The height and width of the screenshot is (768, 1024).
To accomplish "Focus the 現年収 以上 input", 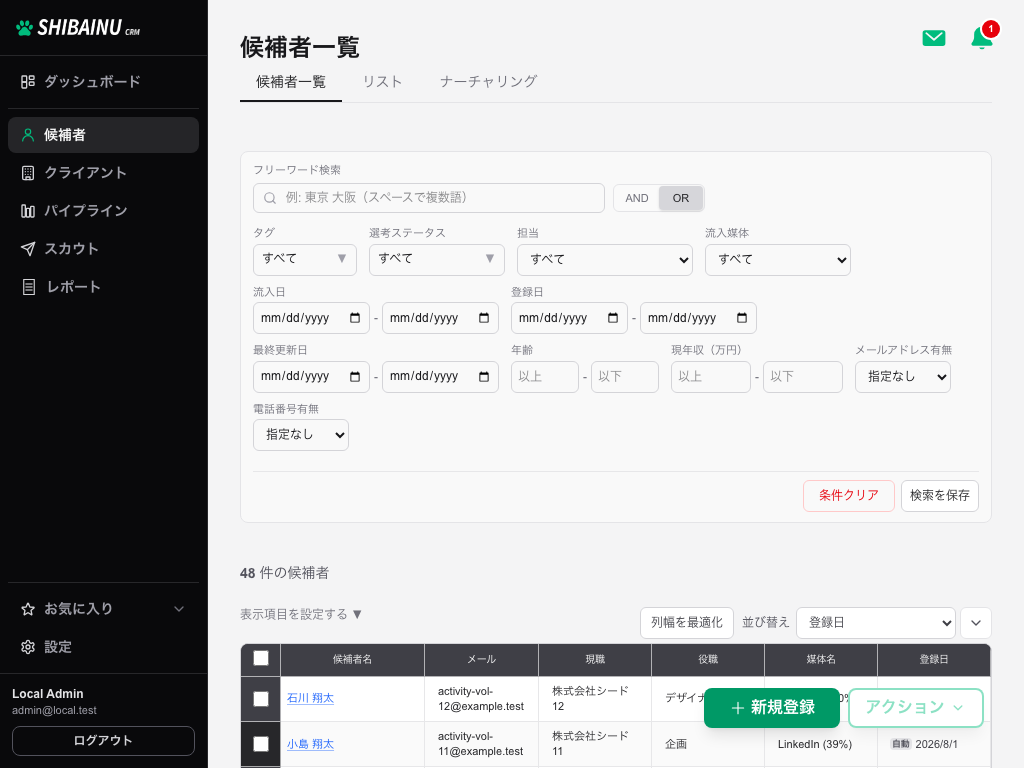I will click(711, 377).
